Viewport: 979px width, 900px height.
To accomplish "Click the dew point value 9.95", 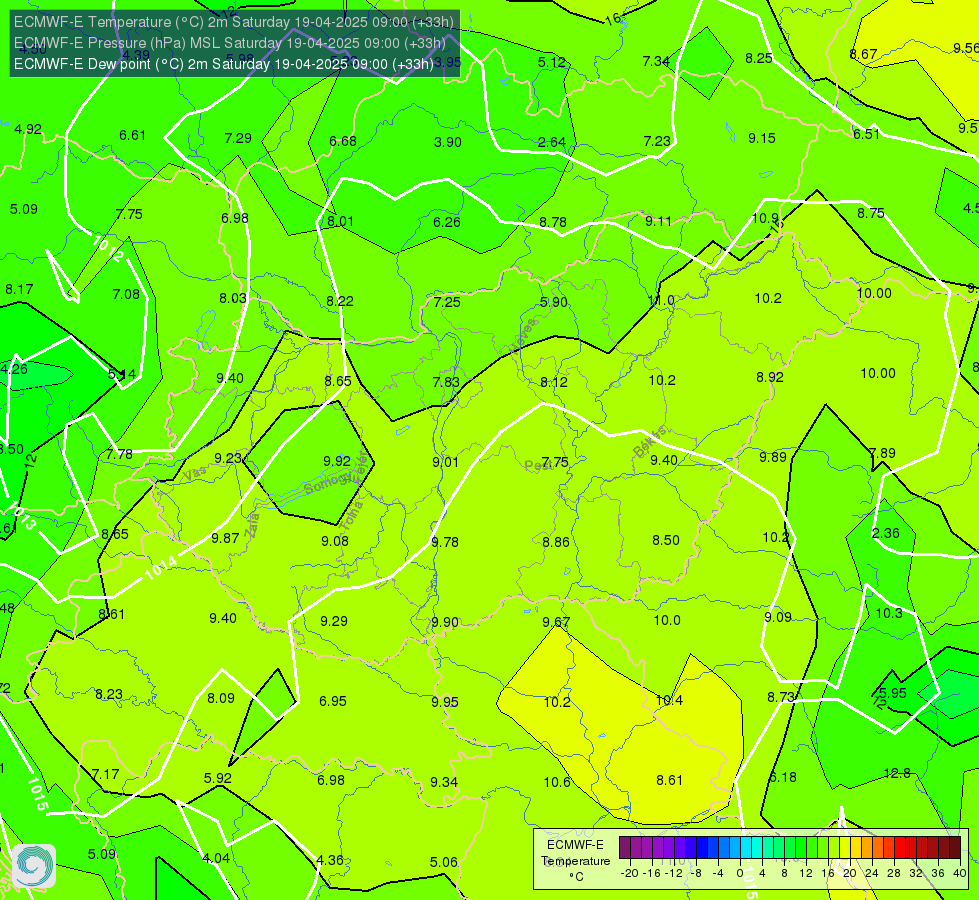I will click(x=445, y=702).
